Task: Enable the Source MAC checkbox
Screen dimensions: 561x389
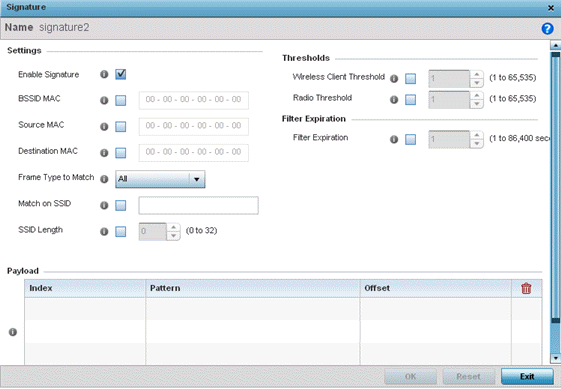Action: click(x=121, y=127)
